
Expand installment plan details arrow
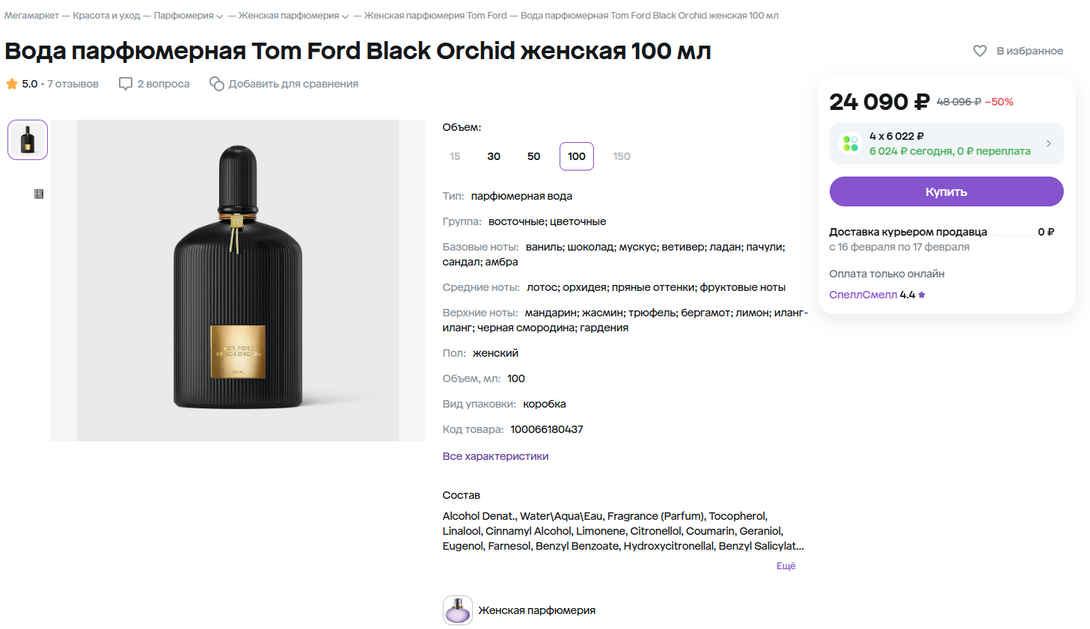point(1048,144)
